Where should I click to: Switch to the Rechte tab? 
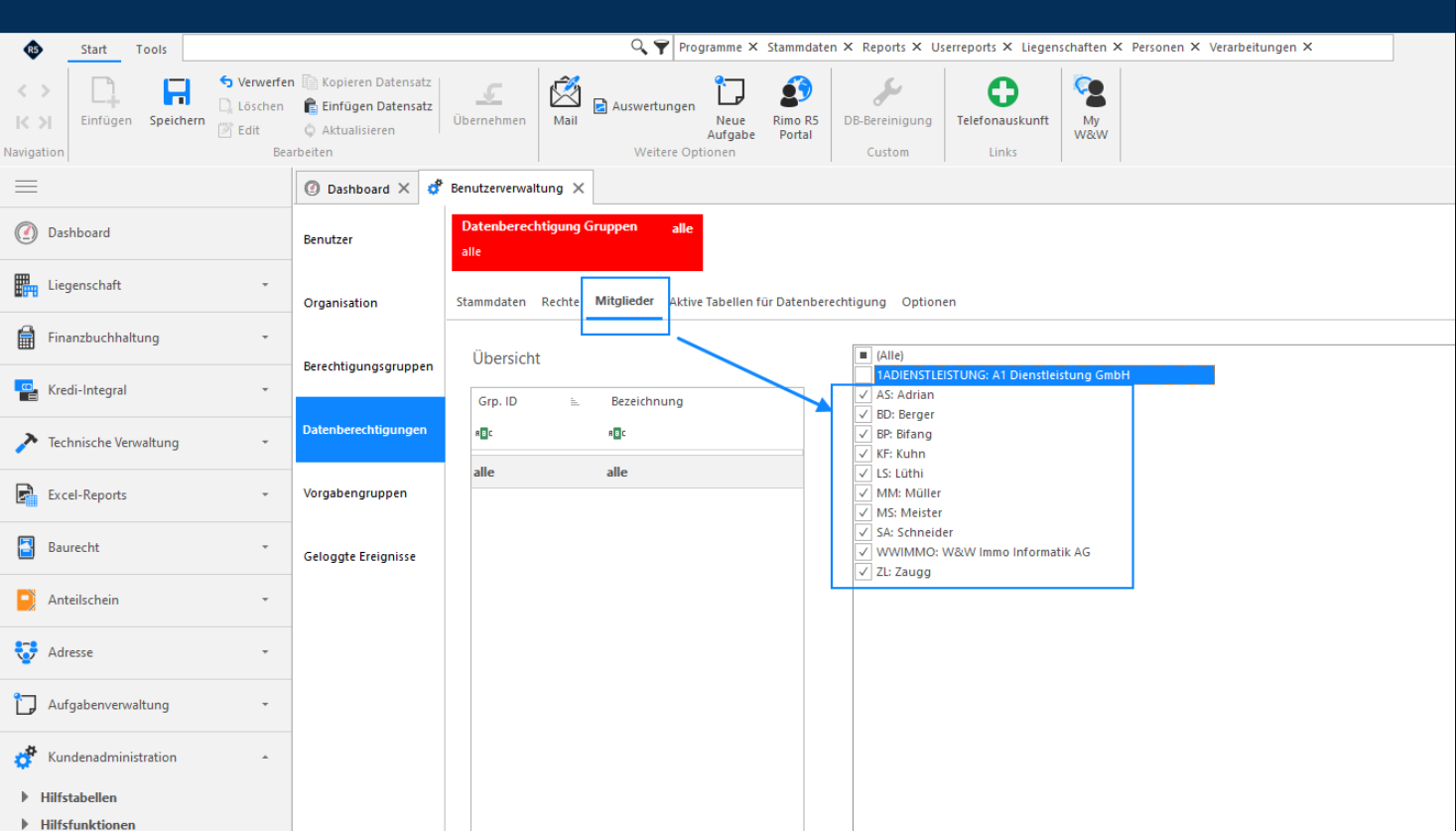(x=560, y=302)
